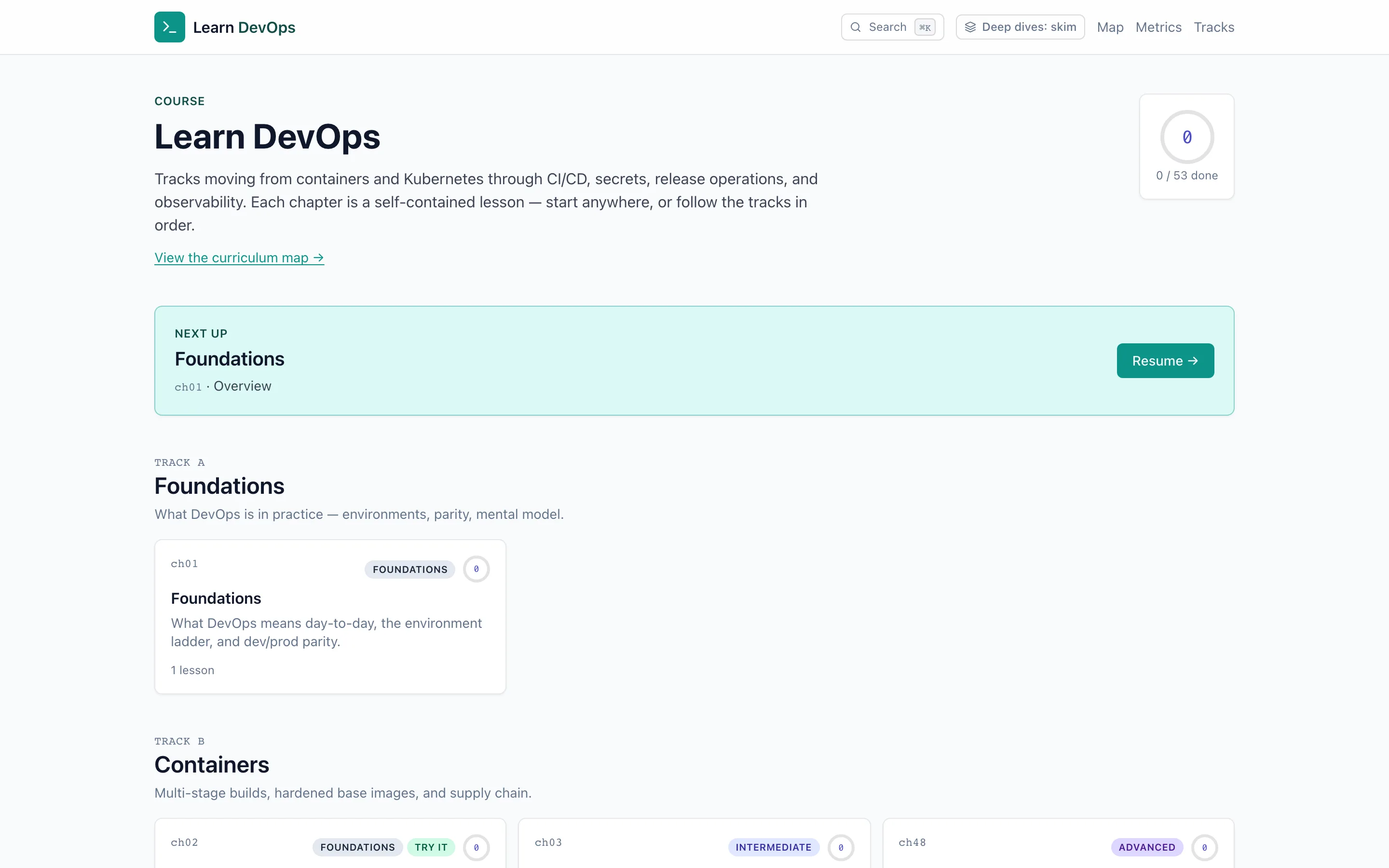Open the ch48 chapter card
Screen dimensions: 1389x868
point(1058,843)
